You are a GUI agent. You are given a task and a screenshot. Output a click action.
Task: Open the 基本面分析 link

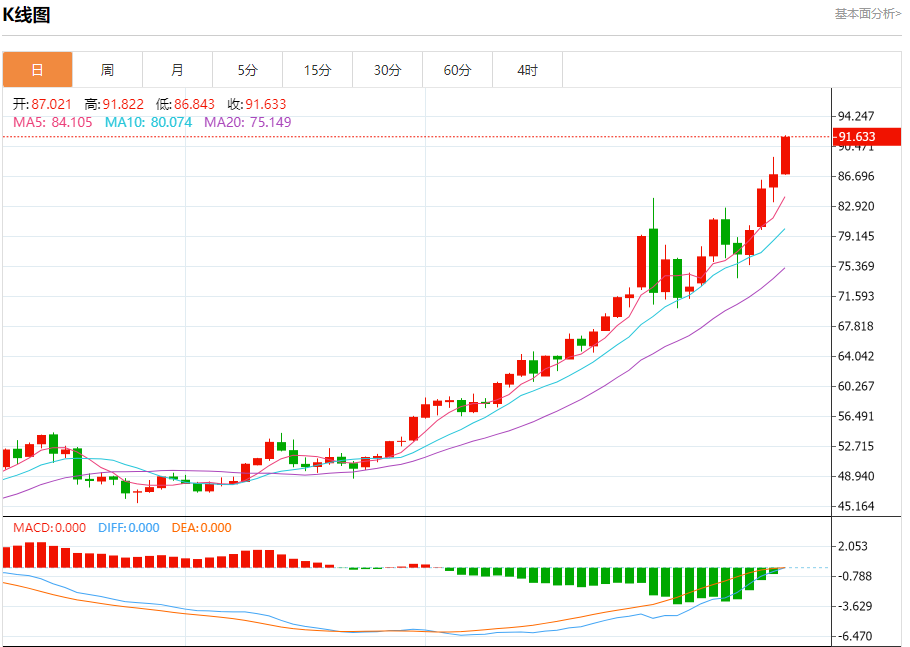click(x=867, y=13)
